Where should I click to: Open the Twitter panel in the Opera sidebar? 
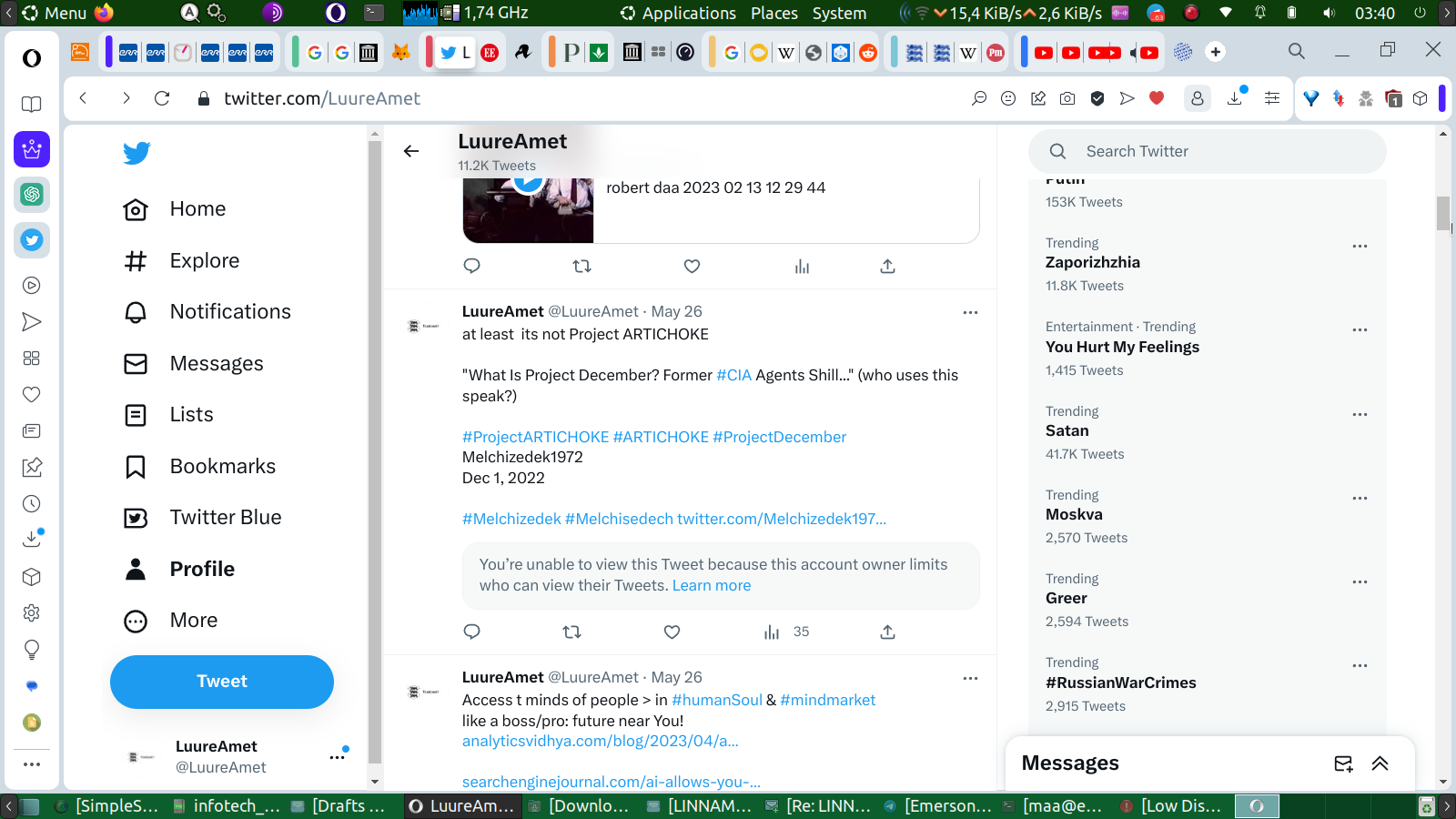(32, 240)
